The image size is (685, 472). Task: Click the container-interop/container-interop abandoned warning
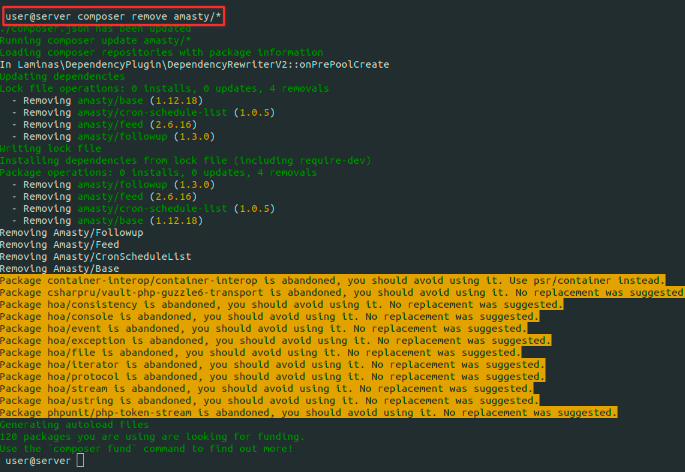(332, 281)
